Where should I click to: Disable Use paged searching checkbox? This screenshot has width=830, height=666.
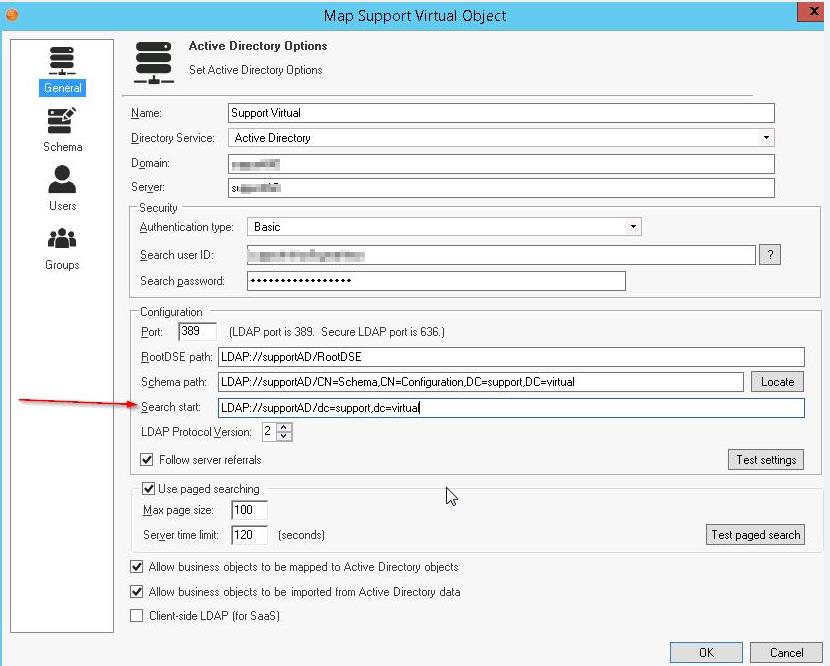tap(149, 489)
